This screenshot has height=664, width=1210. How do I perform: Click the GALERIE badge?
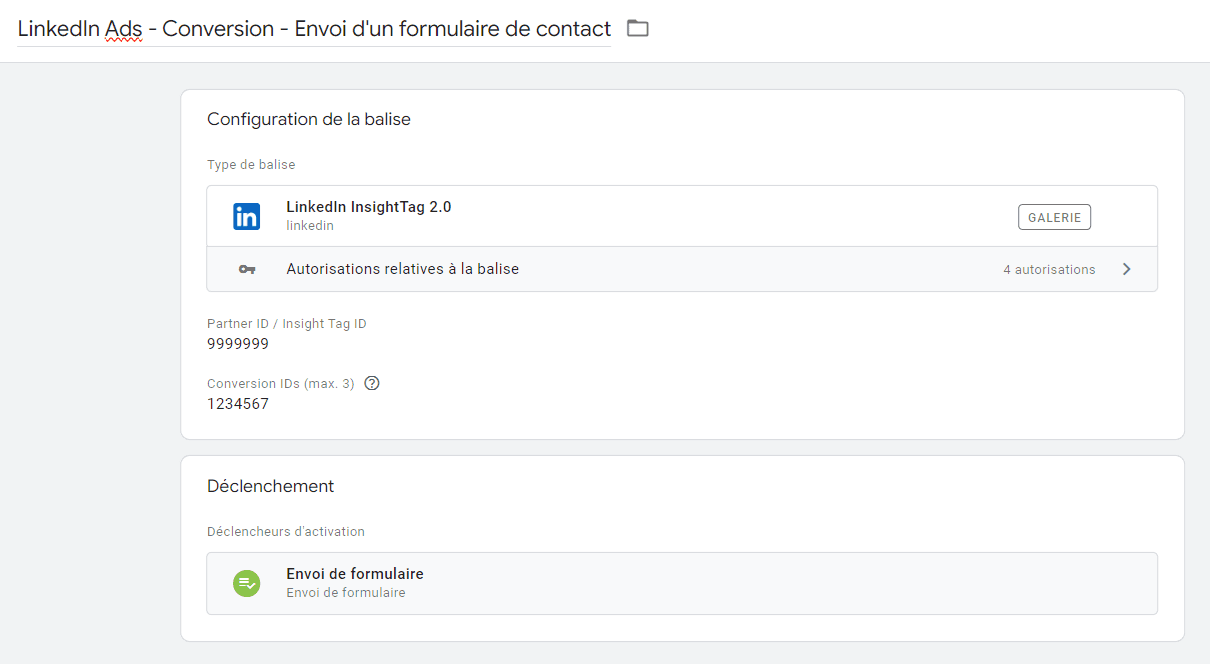click(x=1054, y=217)
